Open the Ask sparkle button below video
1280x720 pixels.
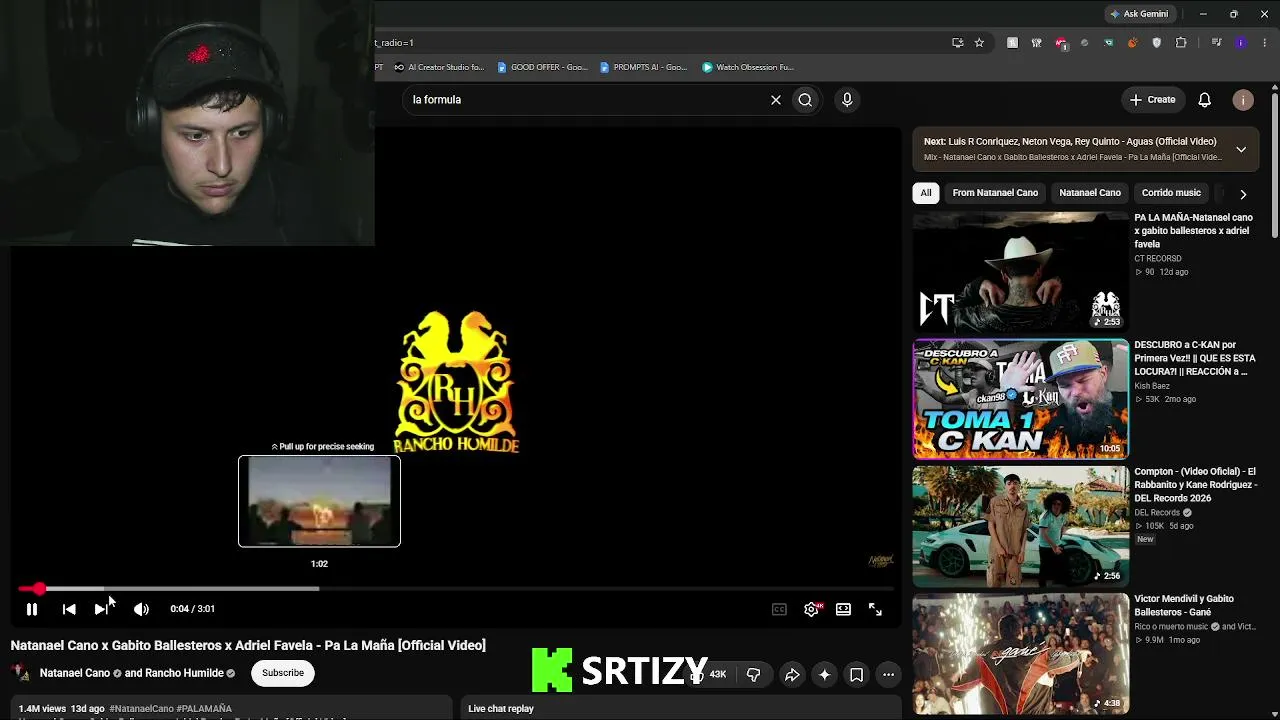click(x=824, y=675)
